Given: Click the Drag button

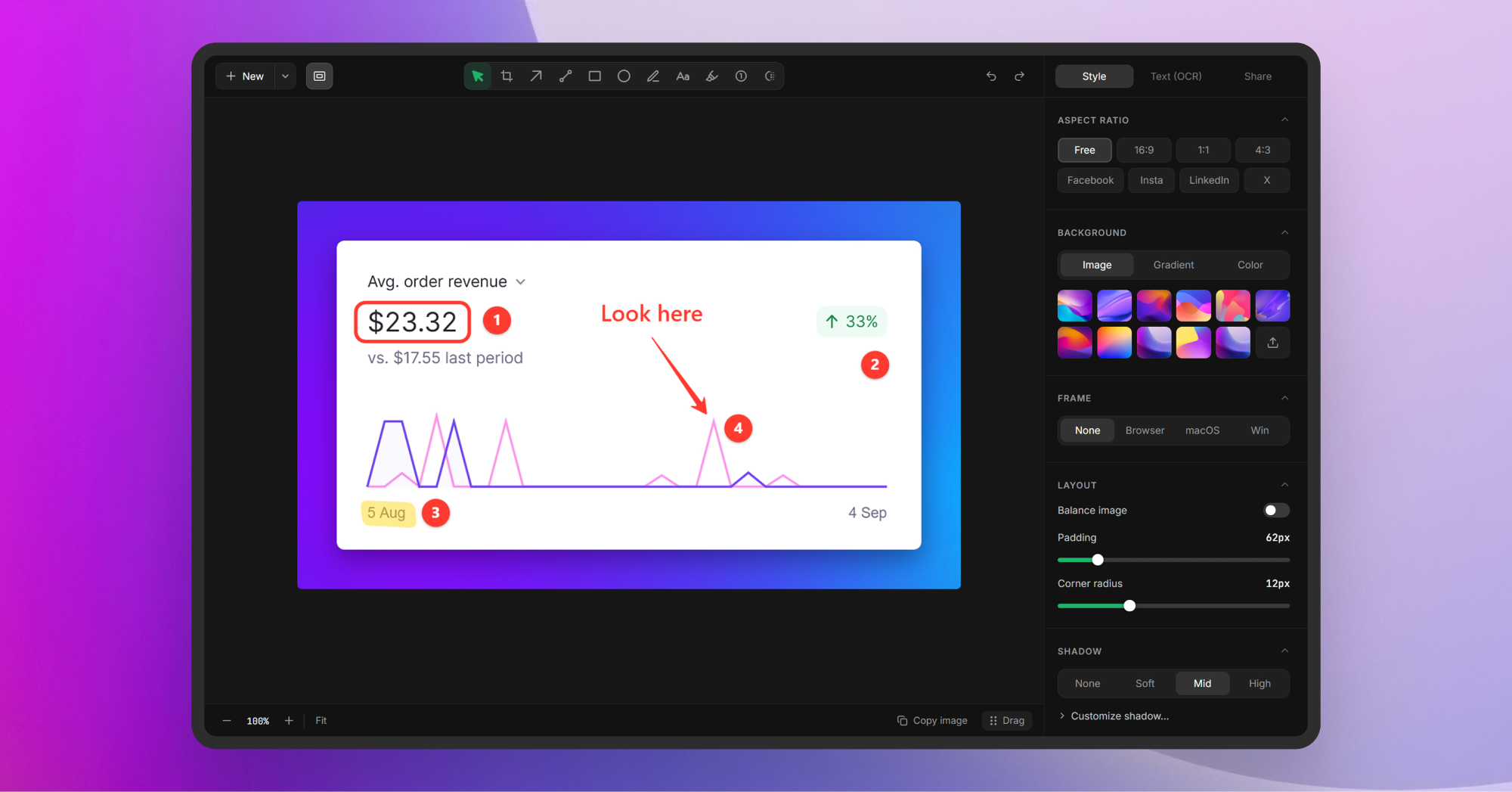Looking at the screenshot, I should coord(1007,721).
